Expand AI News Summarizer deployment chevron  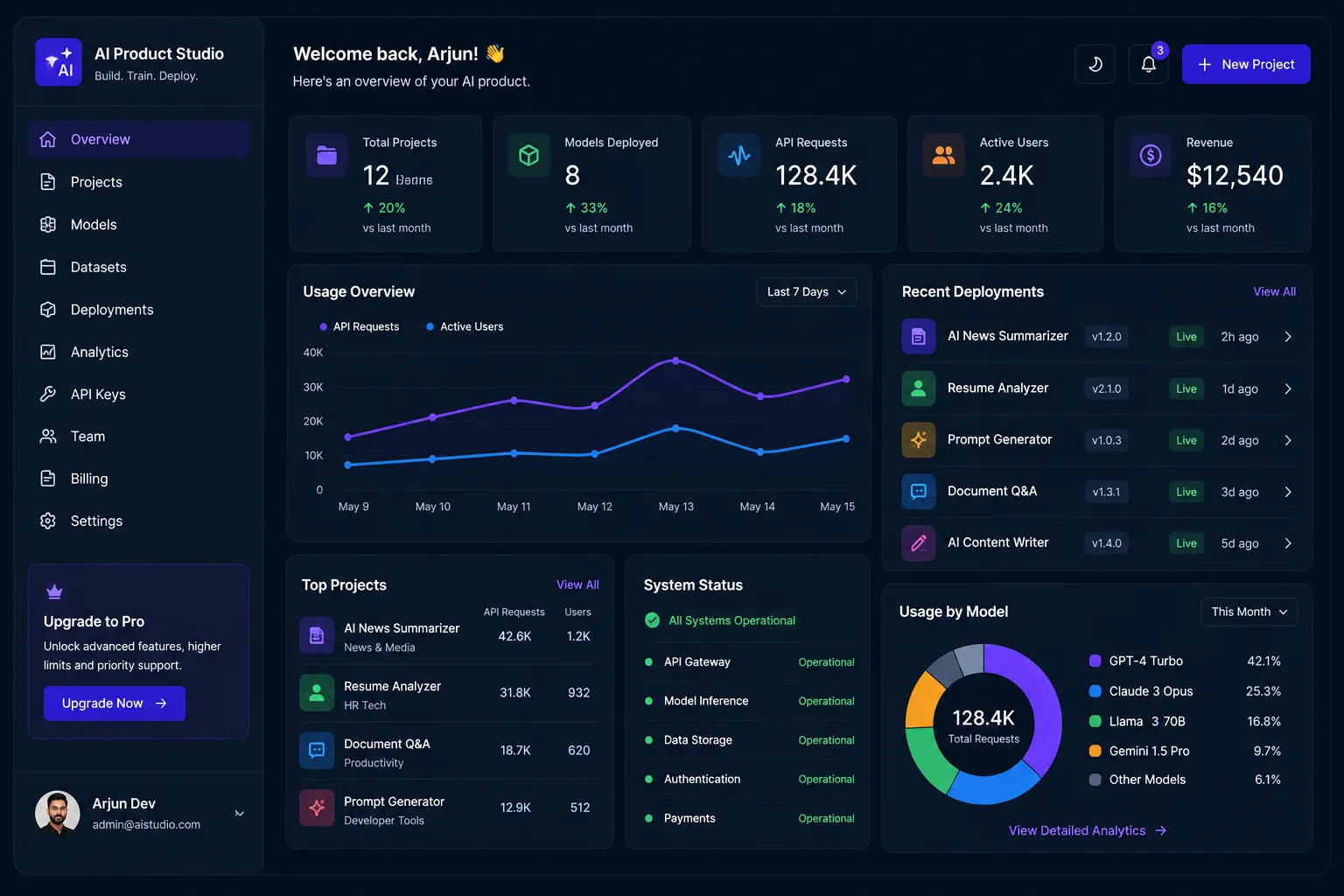tap(1288, 337)
